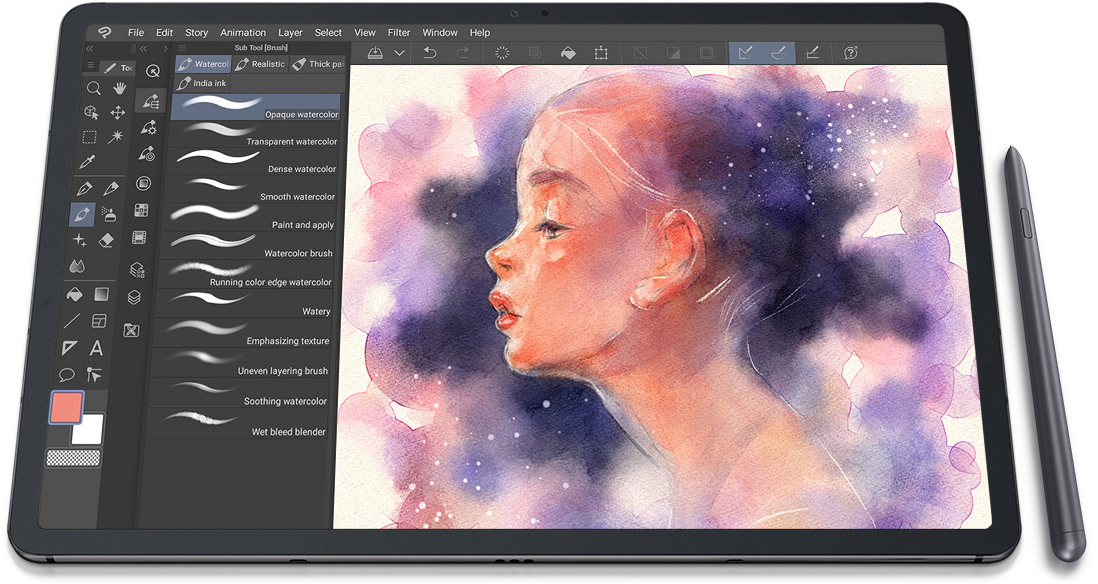This screenshot has height=584, width=1098.
Task: Collapse the leftmost tool palette with double chevron
Action: click(x=89, y=48)
